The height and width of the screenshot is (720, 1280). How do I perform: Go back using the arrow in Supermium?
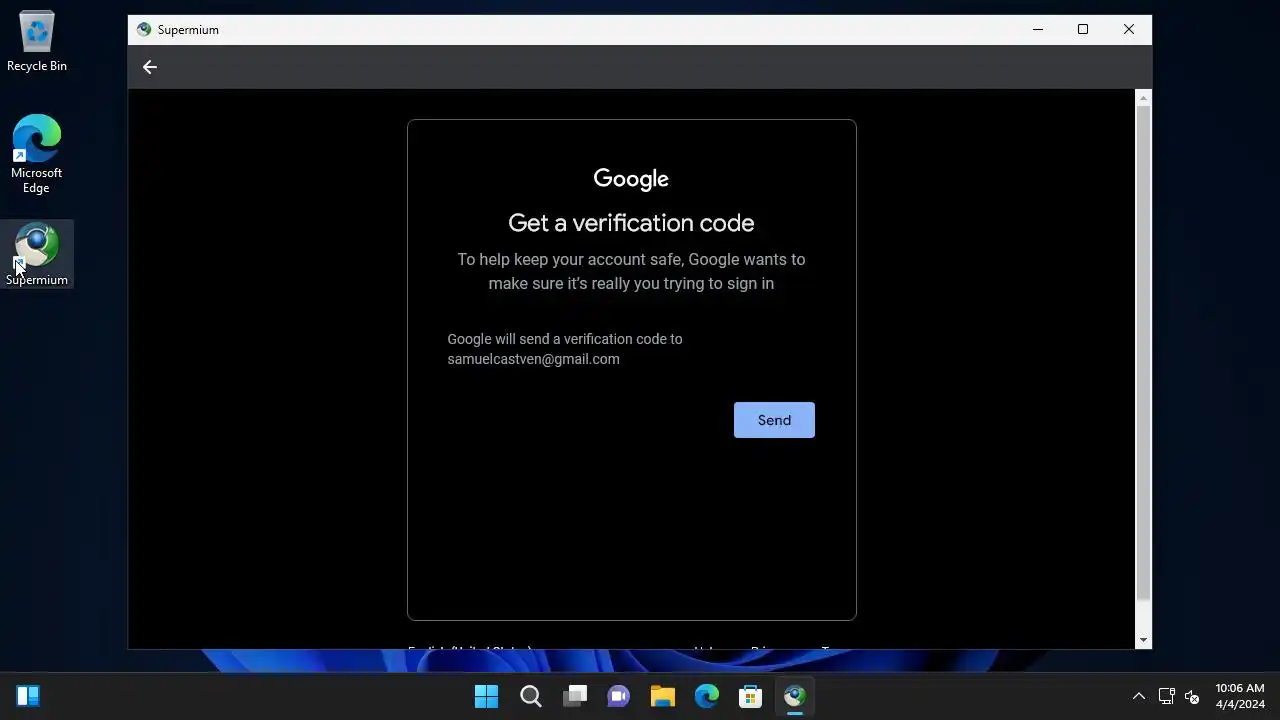click(150, 67)
